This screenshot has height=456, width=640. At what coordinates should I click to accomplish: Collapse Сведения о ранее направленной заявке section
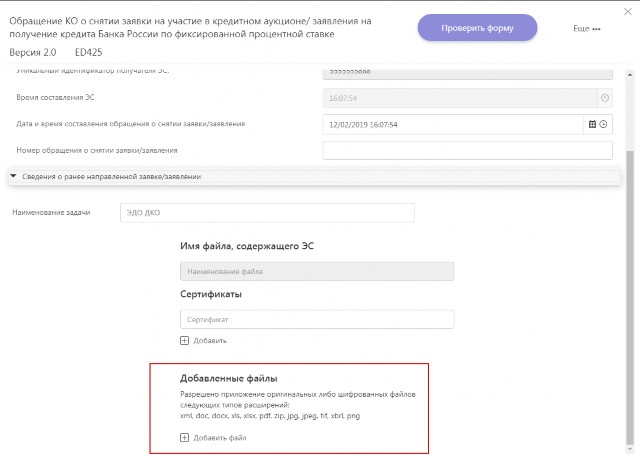pos(13,176)
